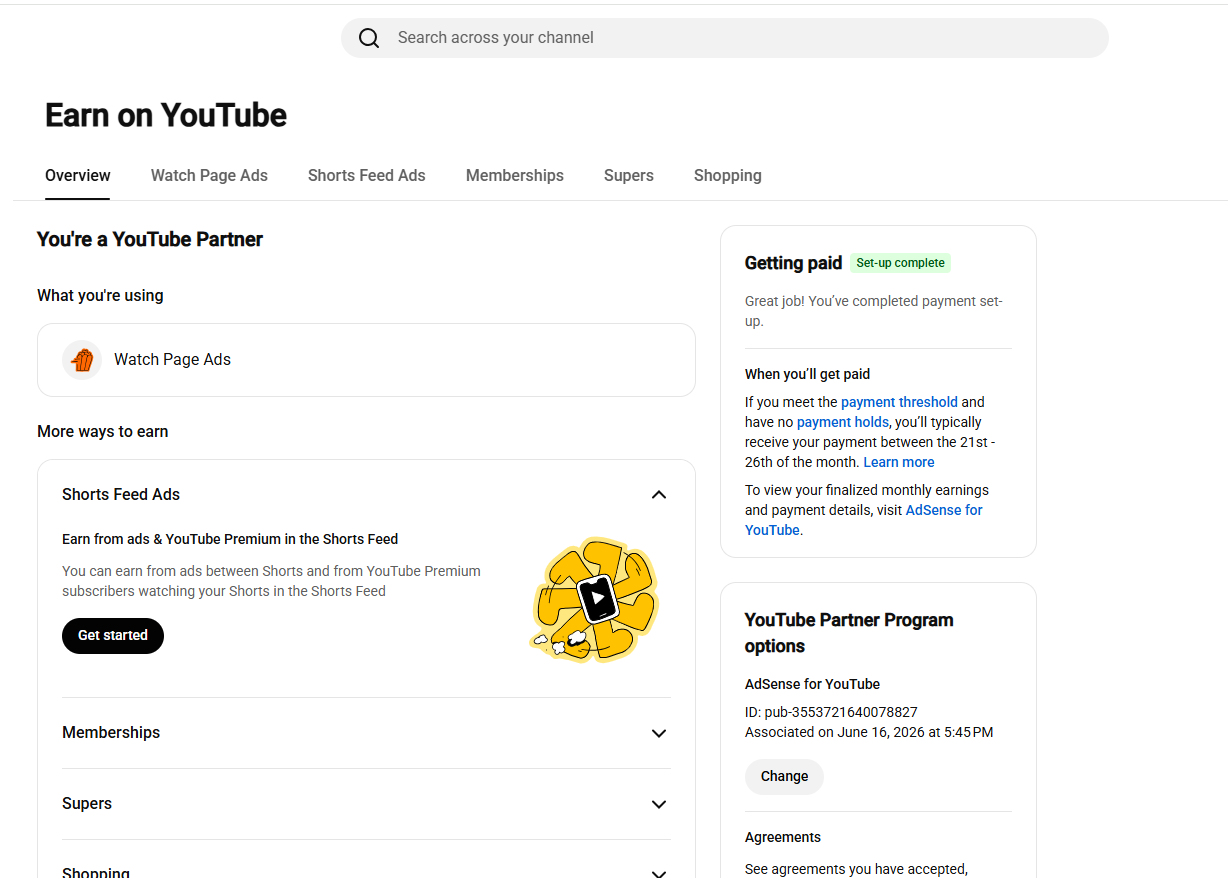This screenshot has width=1228, height=878.
Task: Click the When you'll get paid subheading
Action: tap(807, 374)
